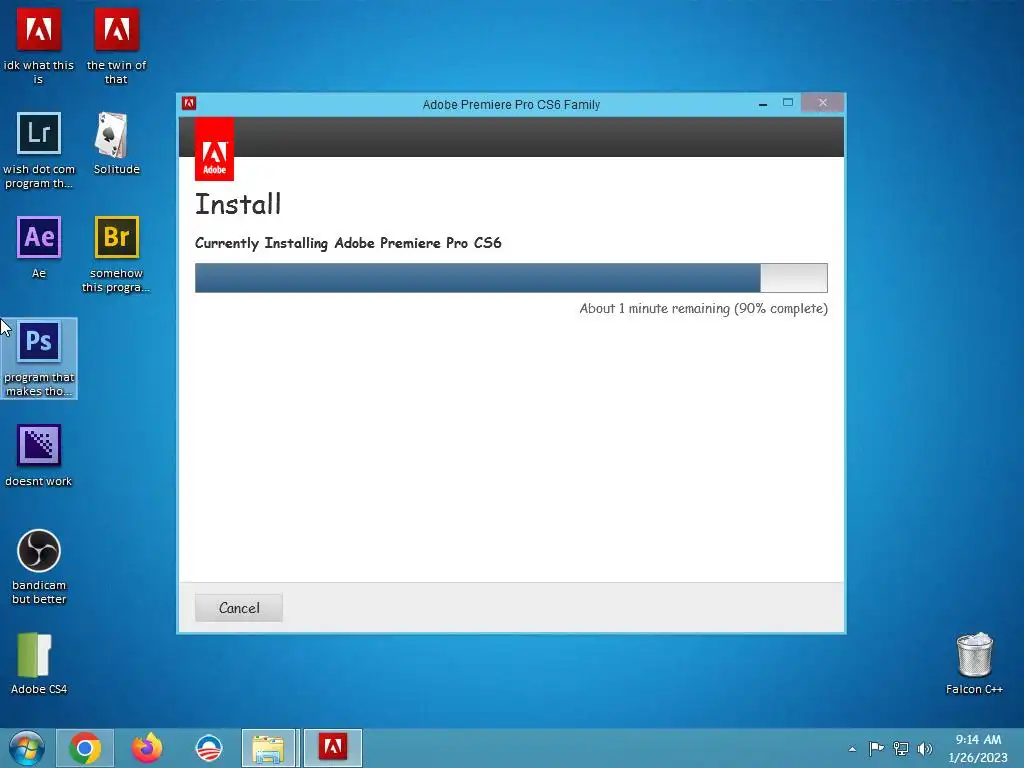Click the 'Install' heading
1024x768 pixels.
[238, 204]
